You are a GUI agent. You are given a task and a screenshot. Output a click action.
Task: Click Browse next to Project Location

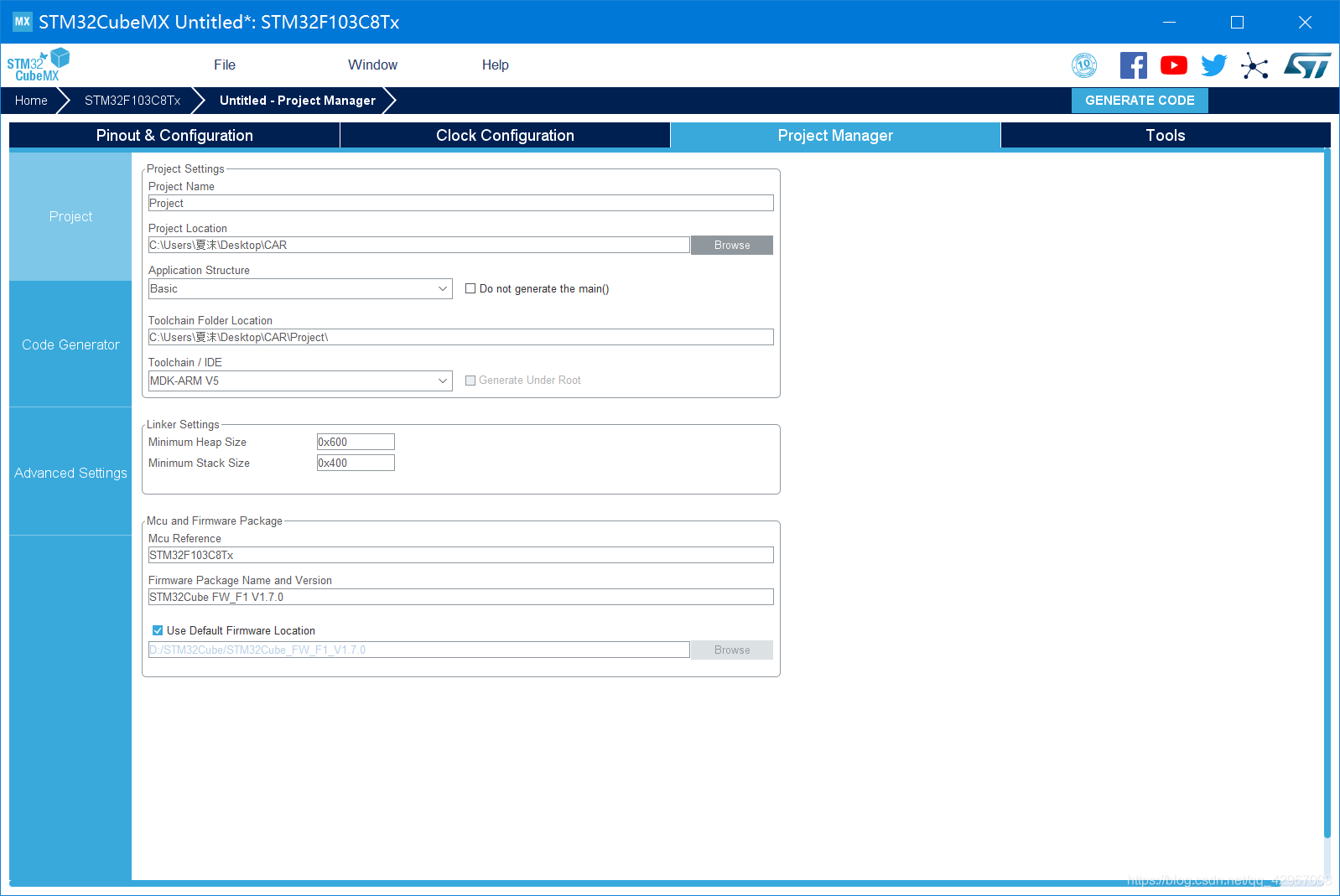coord(732,245)
